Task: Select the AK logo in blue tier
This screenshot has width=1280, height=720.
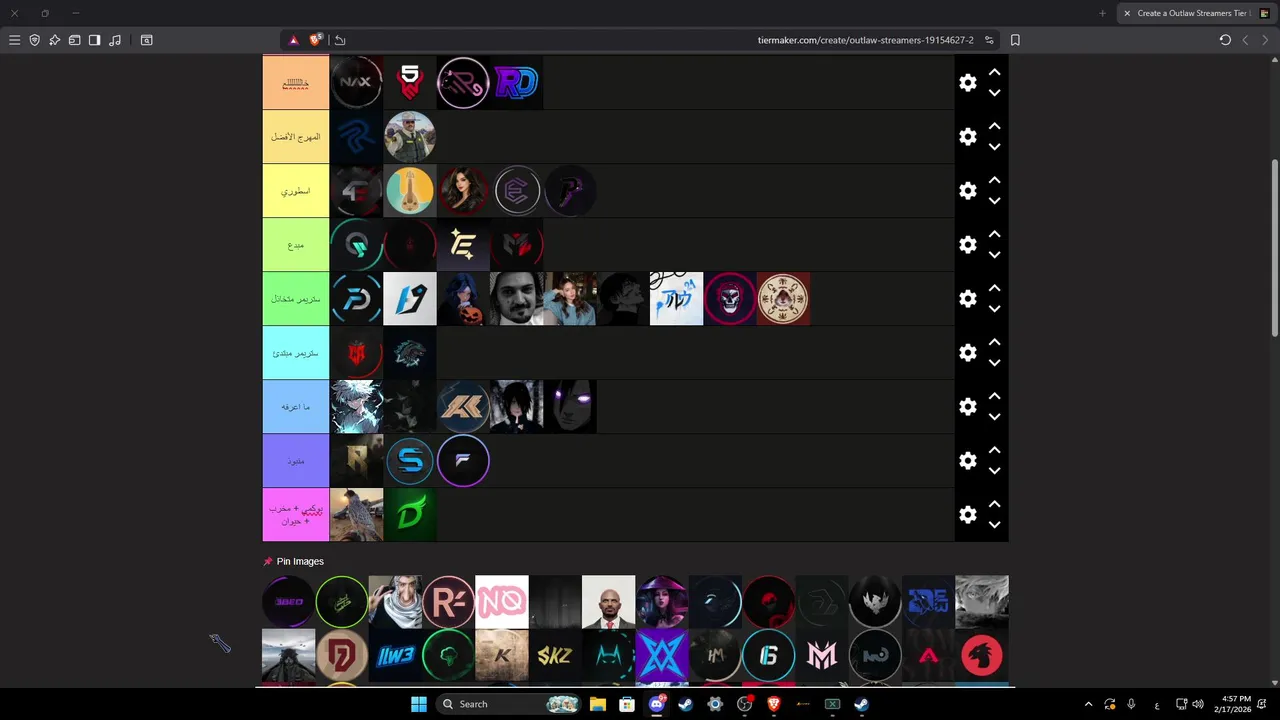Action: [x=463, y=407]
